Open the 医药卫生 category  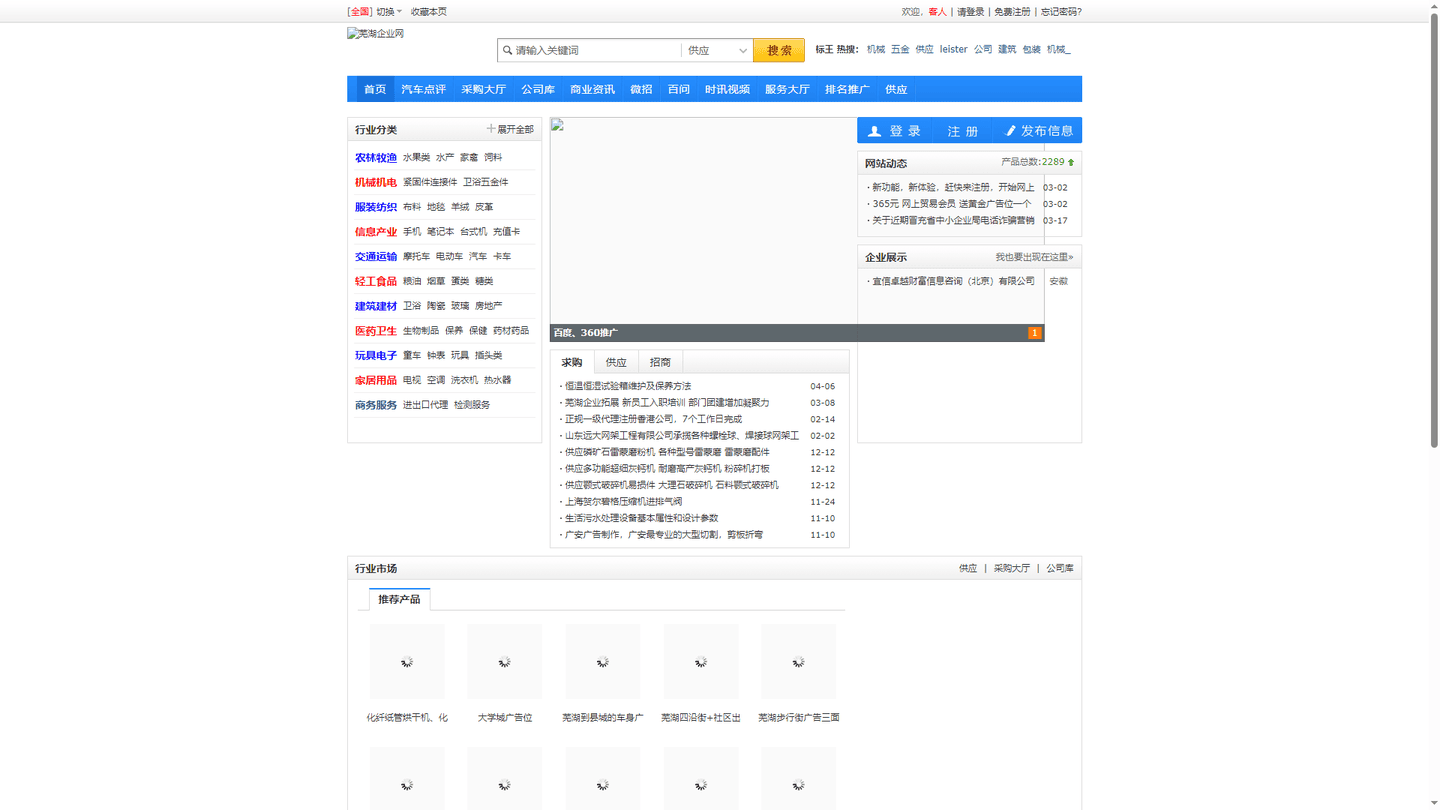376,331
